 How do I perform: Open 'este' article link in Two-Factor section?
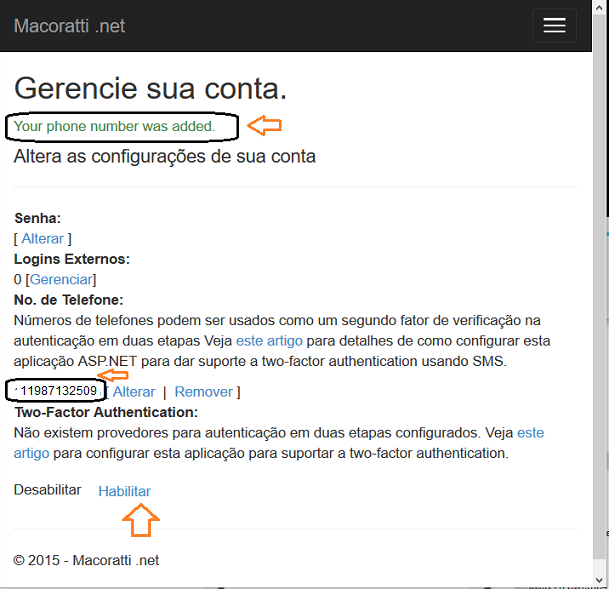point(531,433)
